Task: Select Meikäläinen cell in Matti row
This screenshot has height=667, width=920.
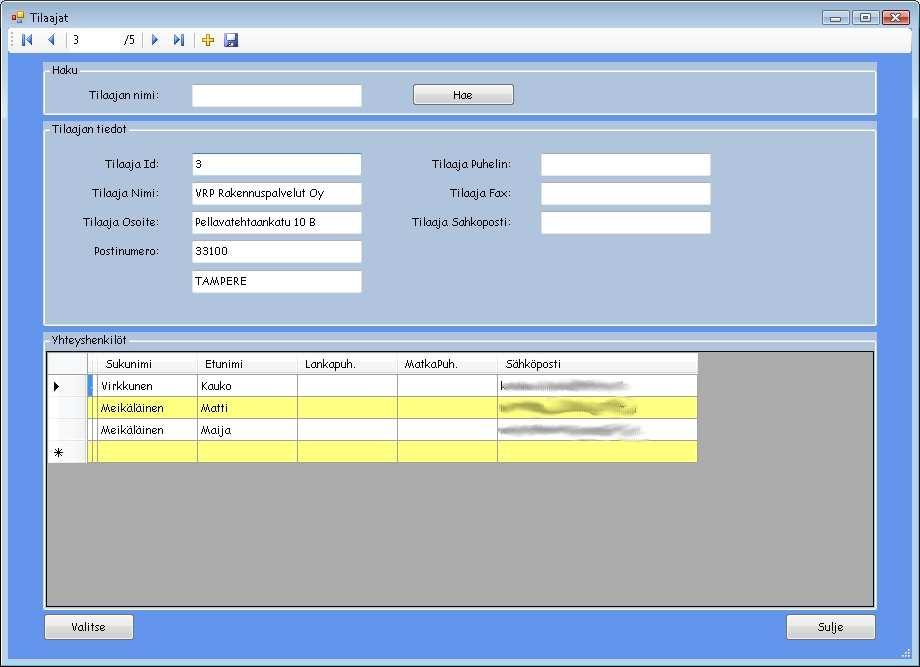Action: (x=147, y=408)
